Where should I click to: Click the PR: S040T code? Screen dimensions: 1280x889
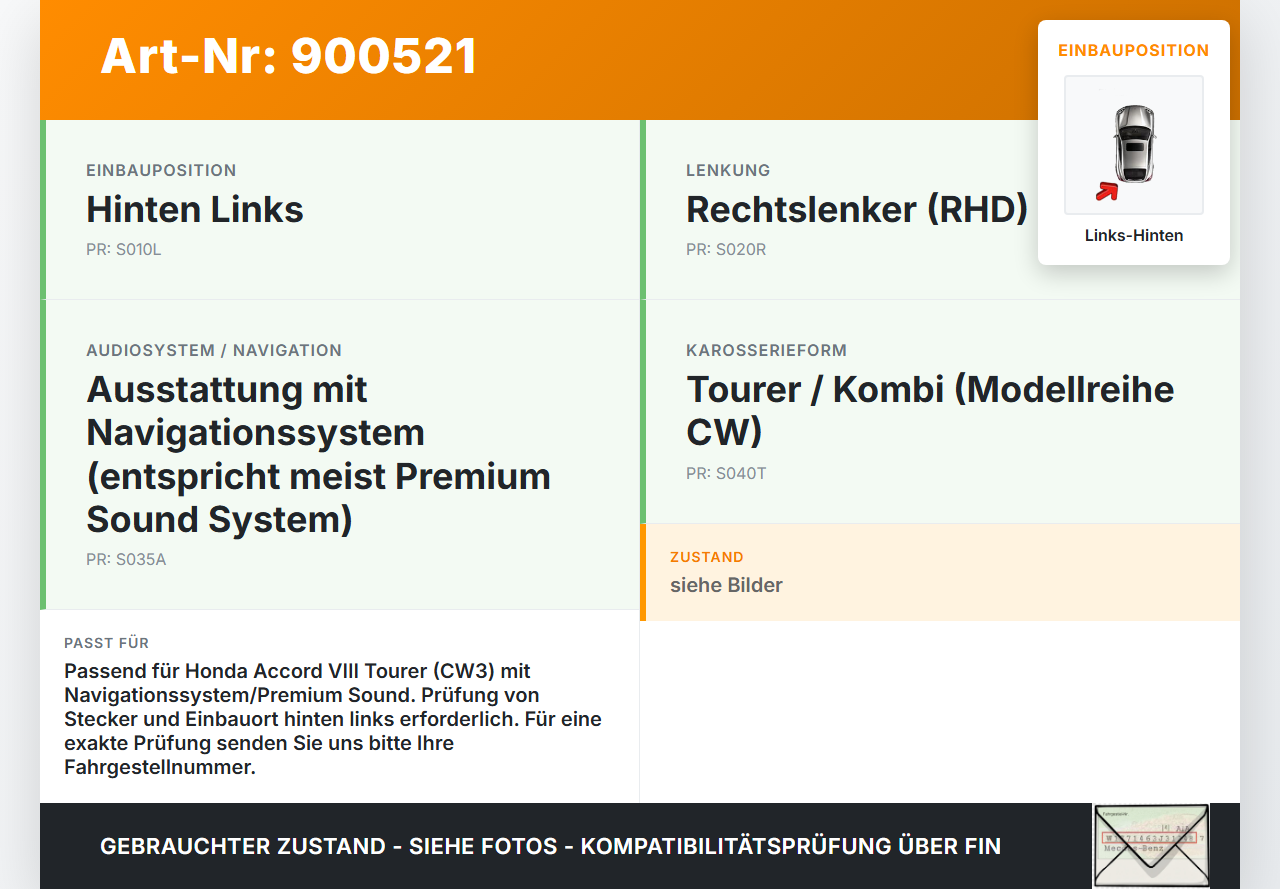pos(726,473)
